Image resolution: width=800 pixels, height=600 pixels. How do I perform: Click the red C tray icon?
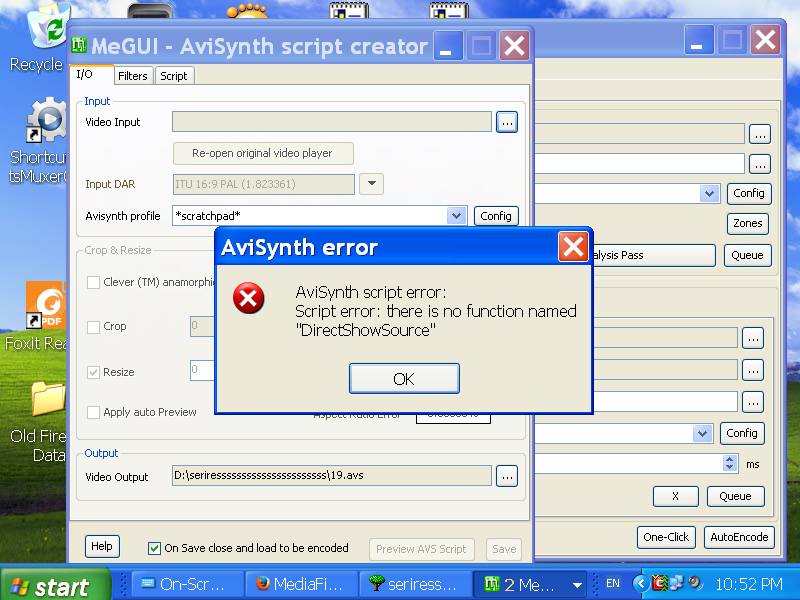pos(660,583)
